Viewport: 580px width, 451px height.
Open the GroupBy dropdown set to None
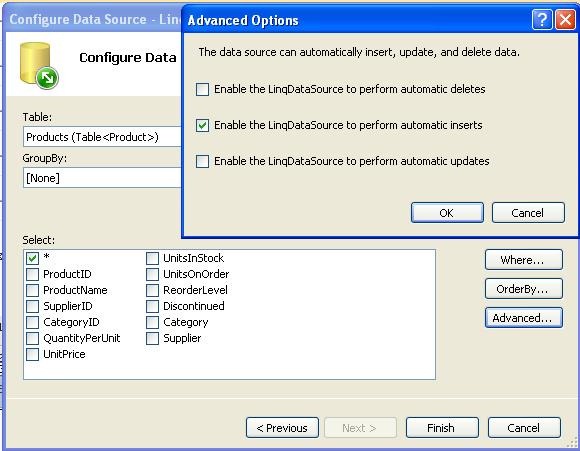point(102,178)
